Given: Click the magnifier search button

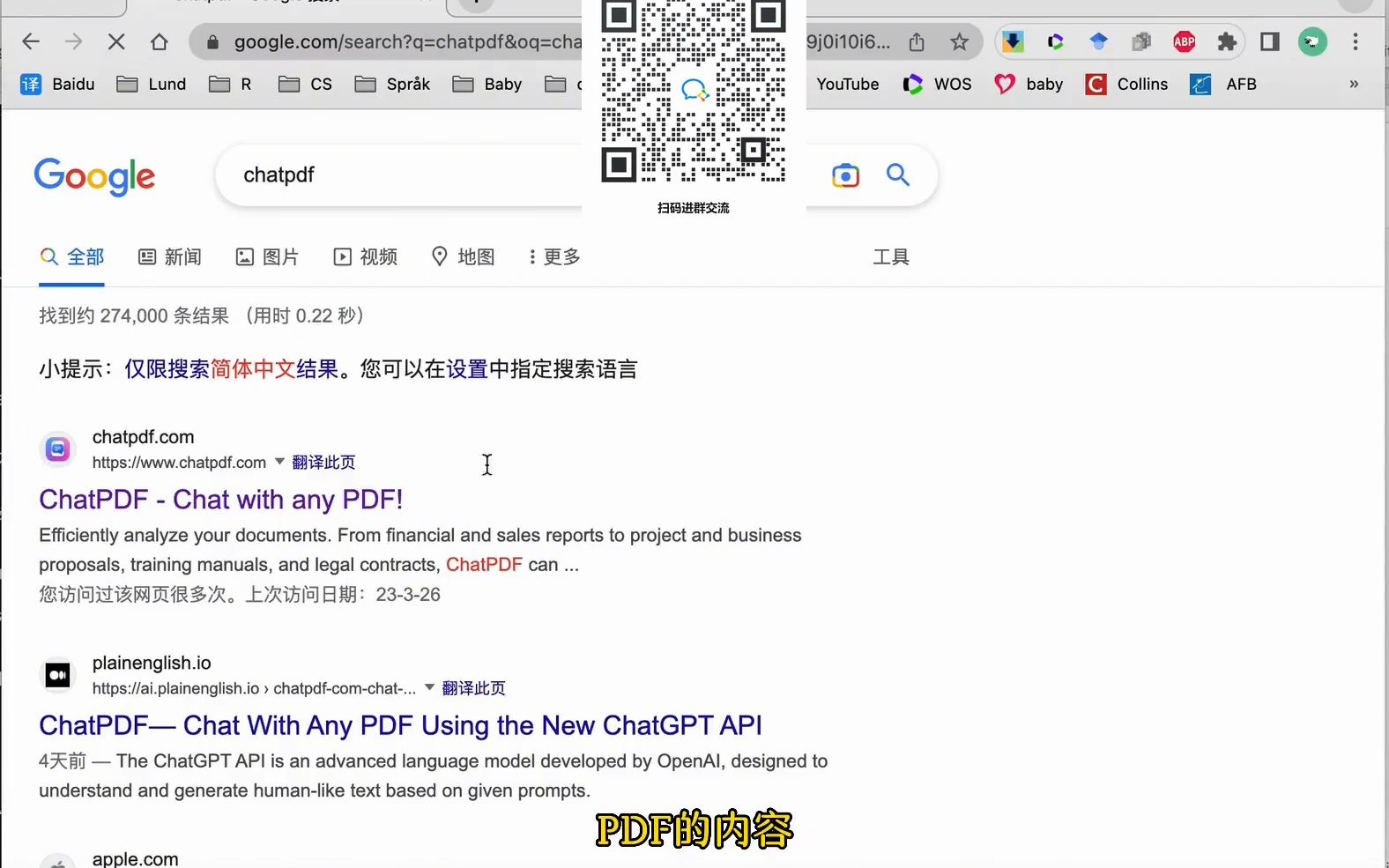Looking at the screenshot, I should point(898,174).
